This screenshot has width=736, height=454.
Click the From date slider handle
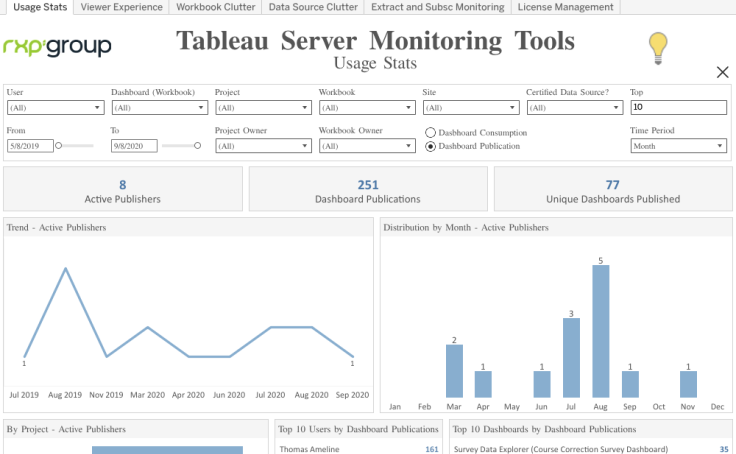point(59,146)
